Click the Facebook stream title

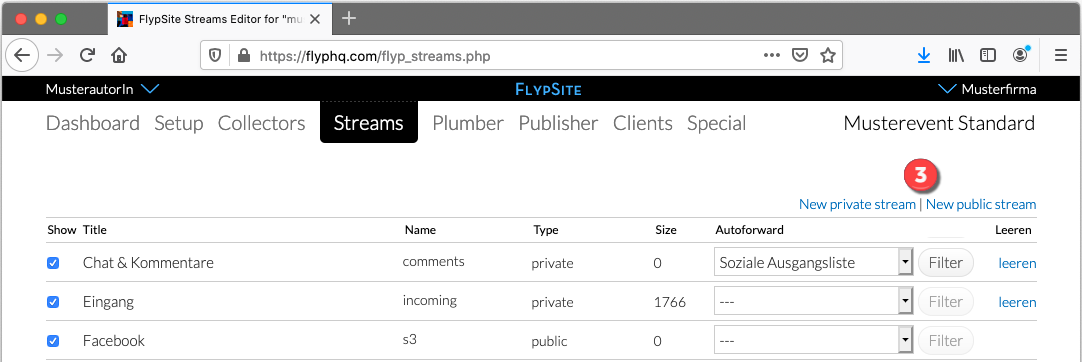(x=114, y=341)
